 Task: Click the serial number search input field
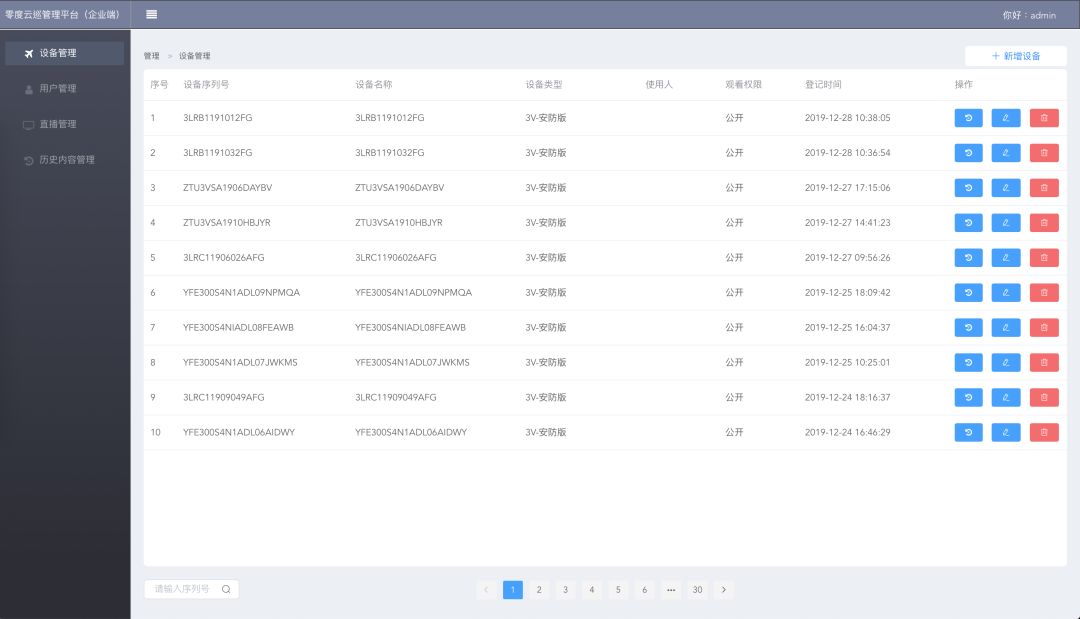[x=183, y=590]
